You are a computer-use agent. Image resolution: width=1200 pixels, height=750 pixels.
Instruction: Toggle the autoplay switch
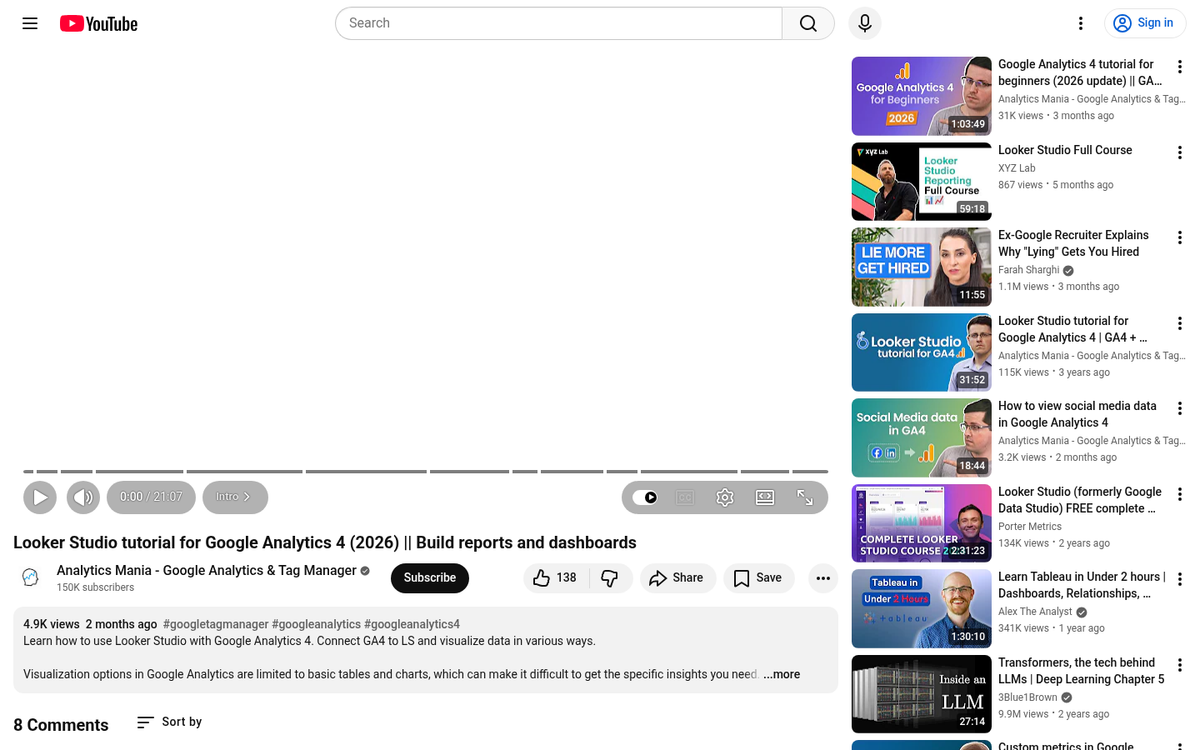click(646, 497)
